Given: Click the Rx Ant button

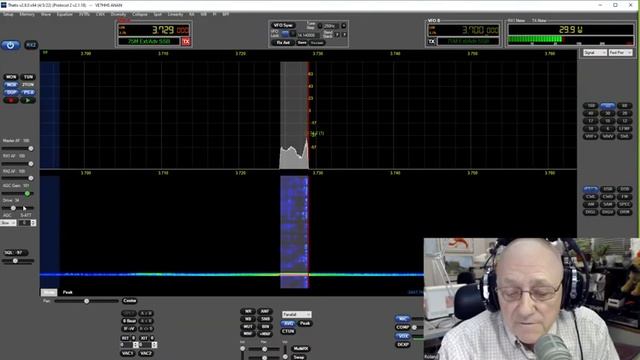Looking at the screenshot, I should click(x=283, y=42).
